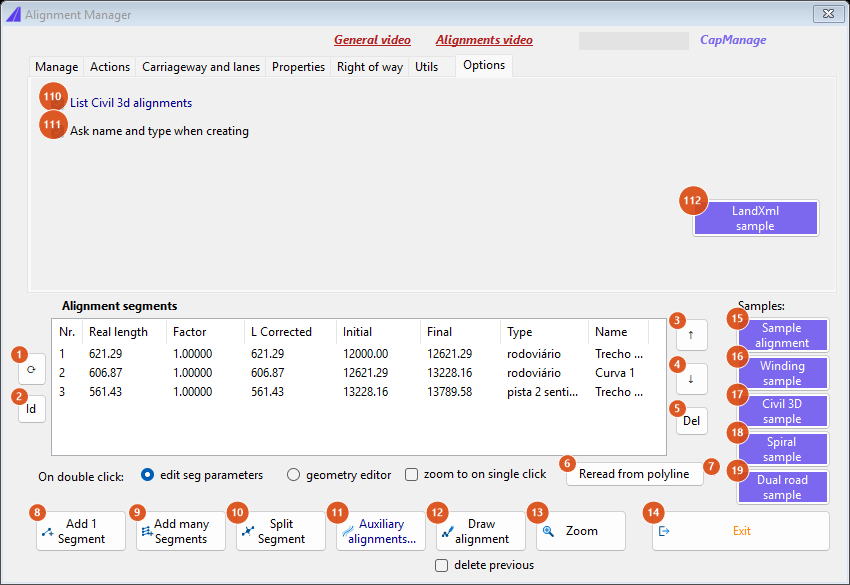The height and width of the screenshot is (585, 850).
Task: Select segment row with length 621.29
Action: click(351, 354)
